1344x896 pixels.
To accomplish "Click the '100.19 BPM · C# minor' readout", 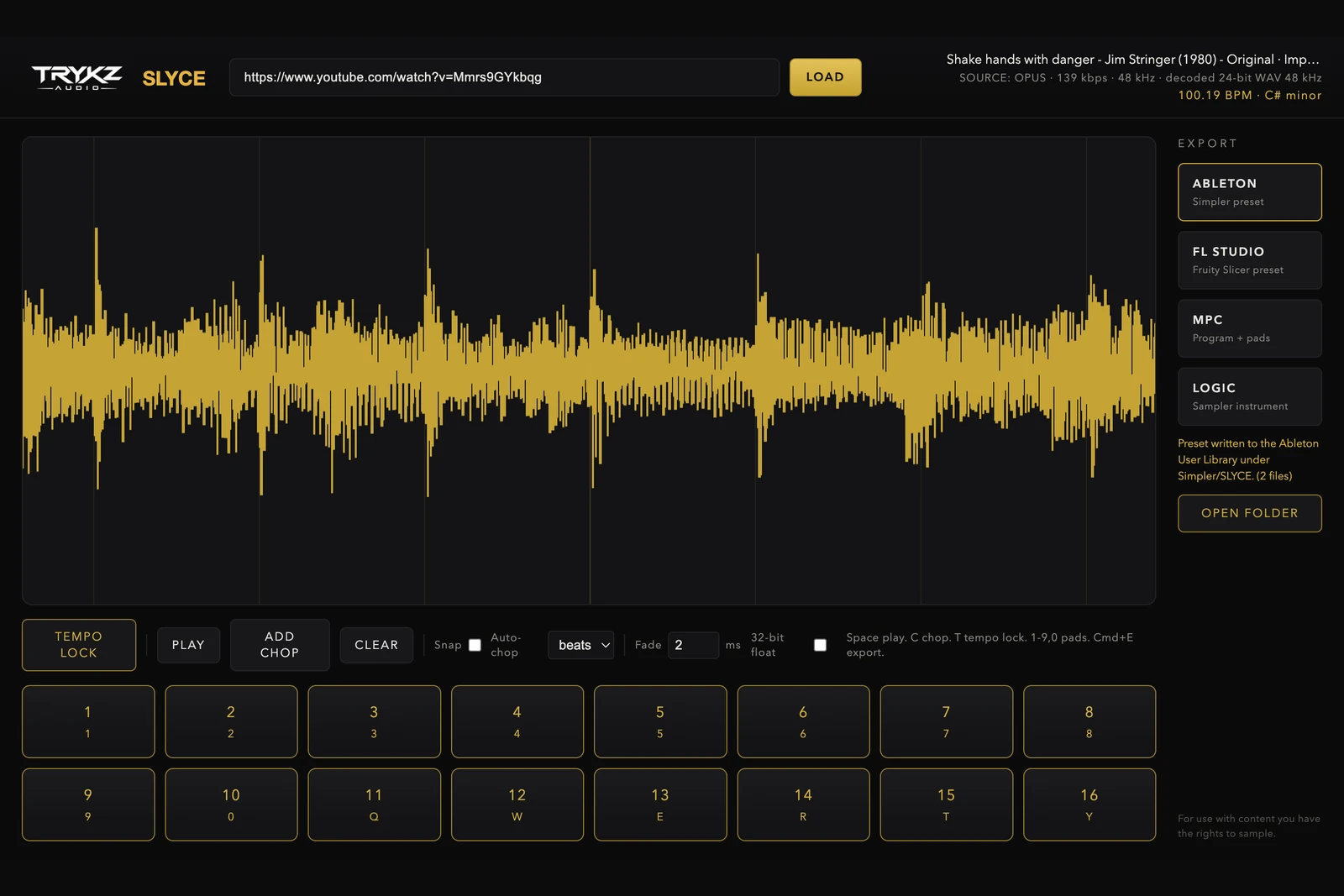I will click(x=1249, y=95).
